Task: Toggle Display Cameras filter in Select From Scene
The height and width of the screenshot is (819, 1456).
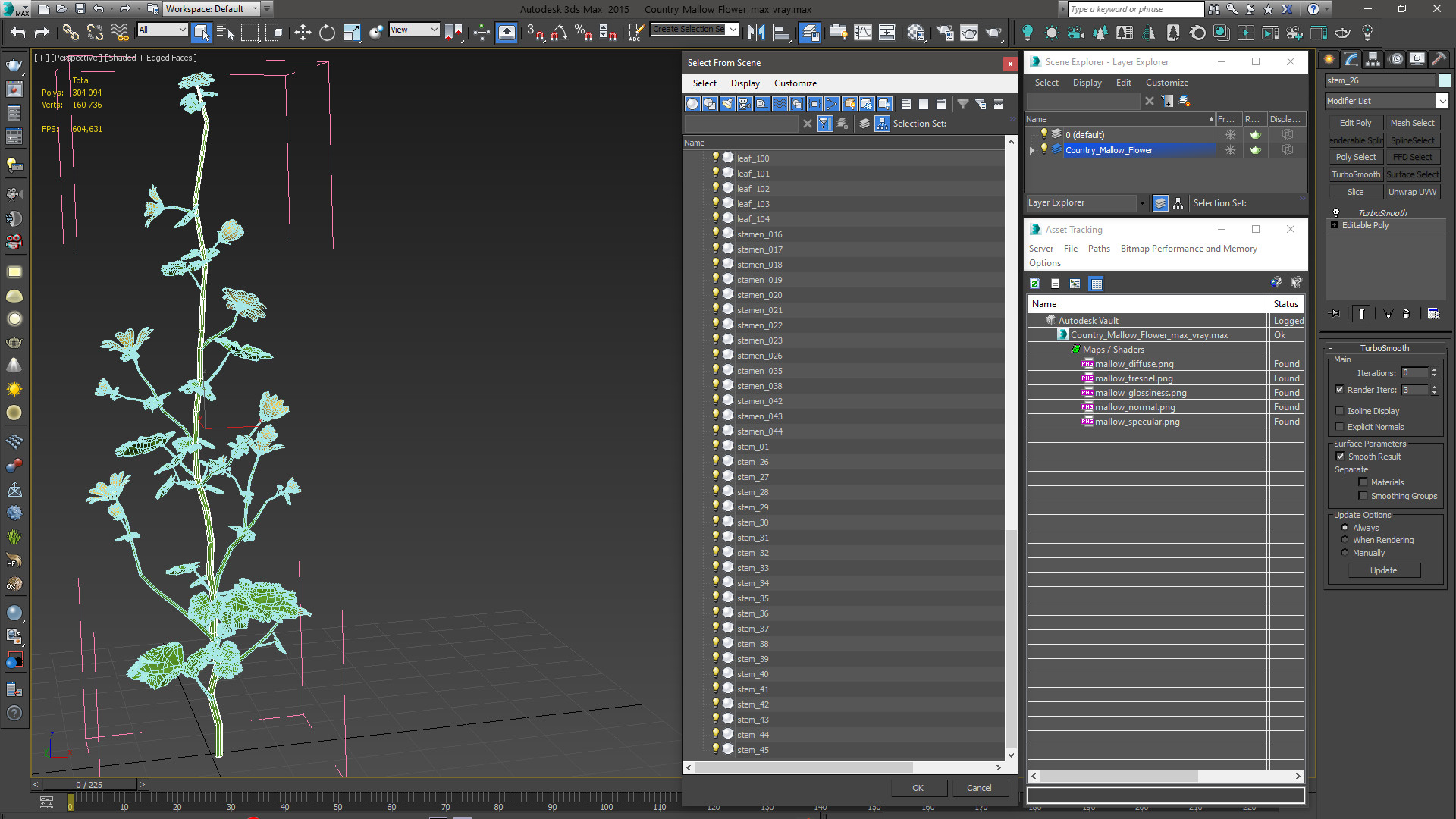Action: (745, 104)
